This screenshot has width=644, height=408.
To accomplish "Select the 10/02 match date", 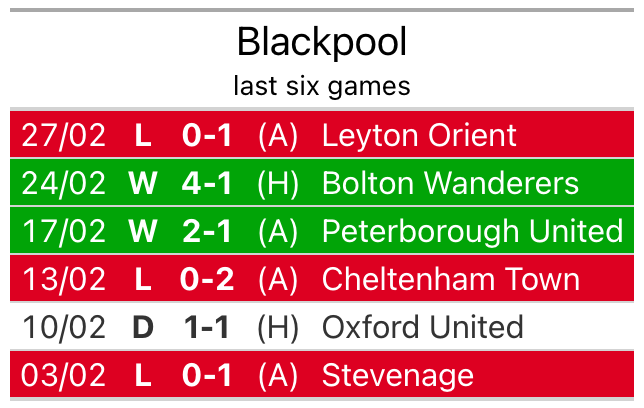I will [63, 327].
